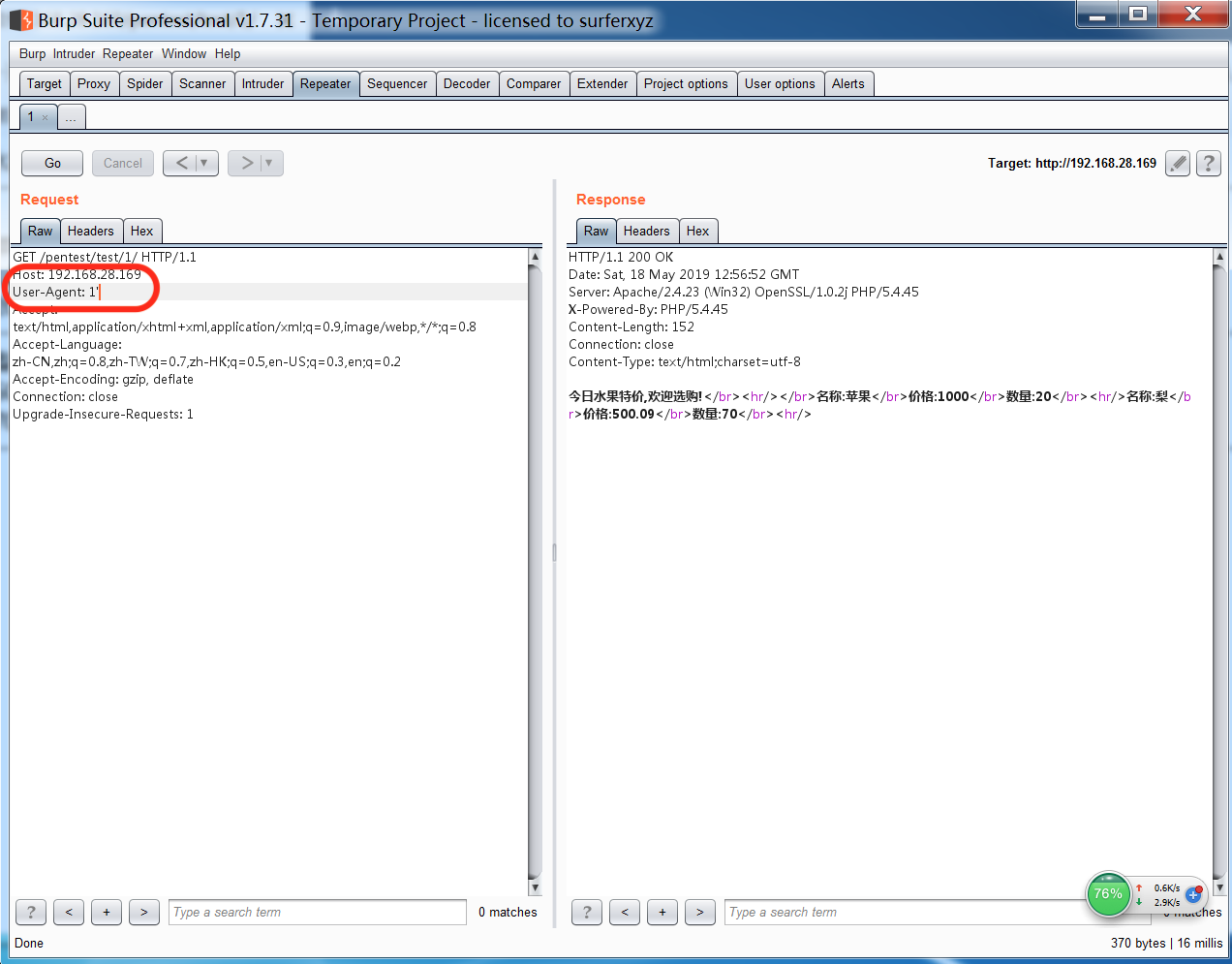The image size is (1232, 964).
Task: Select the Response Hex tab
Action: point(698,232)
